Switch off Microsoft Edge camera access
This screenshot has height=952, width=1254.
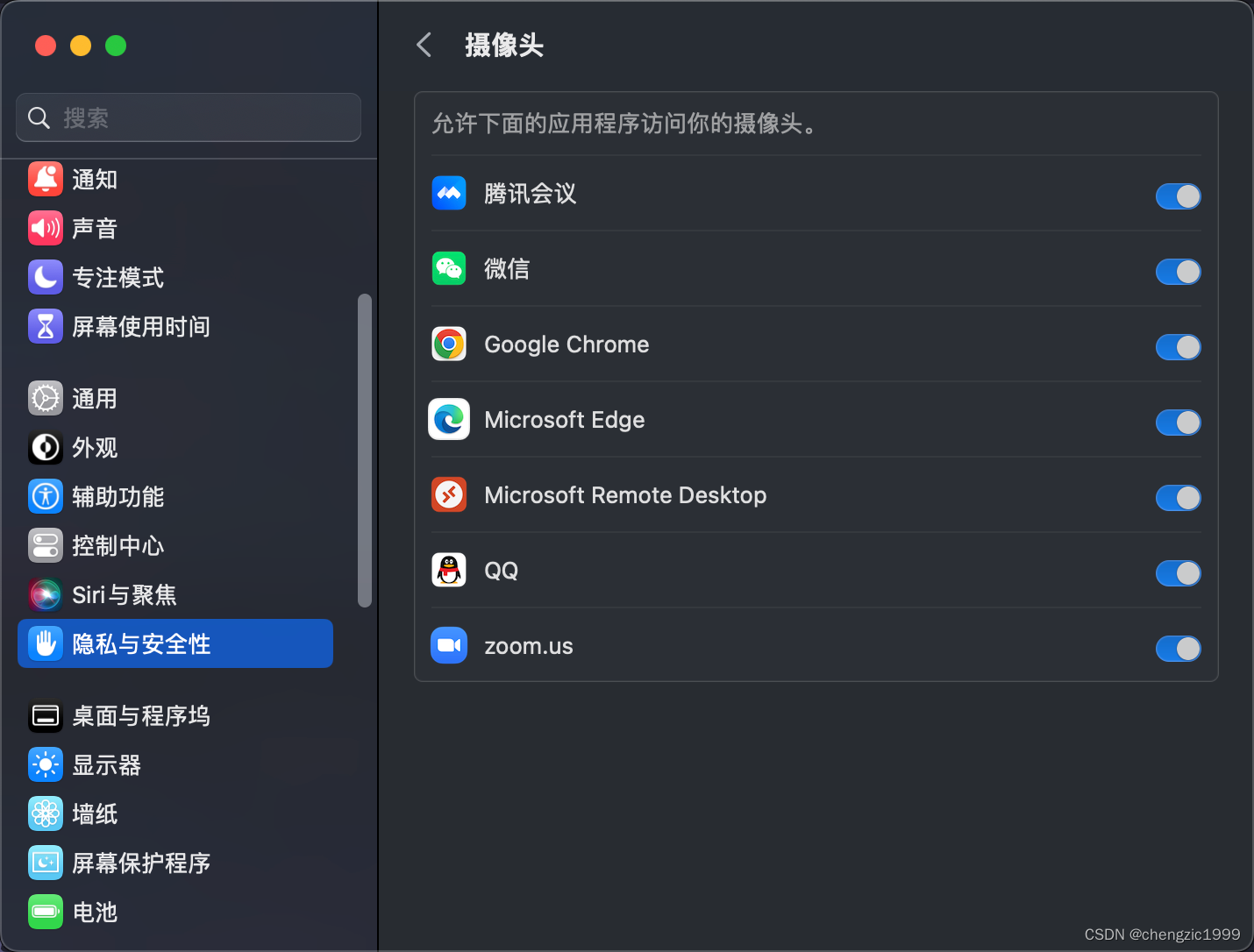coord(1179,423)
